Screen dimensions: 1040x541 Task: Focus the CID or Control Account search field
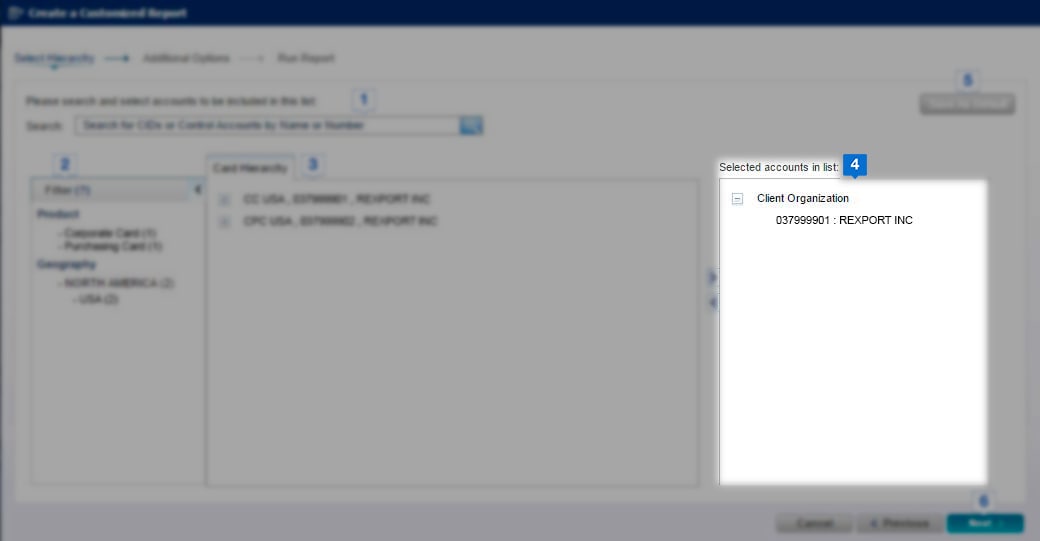pos(267,125)
